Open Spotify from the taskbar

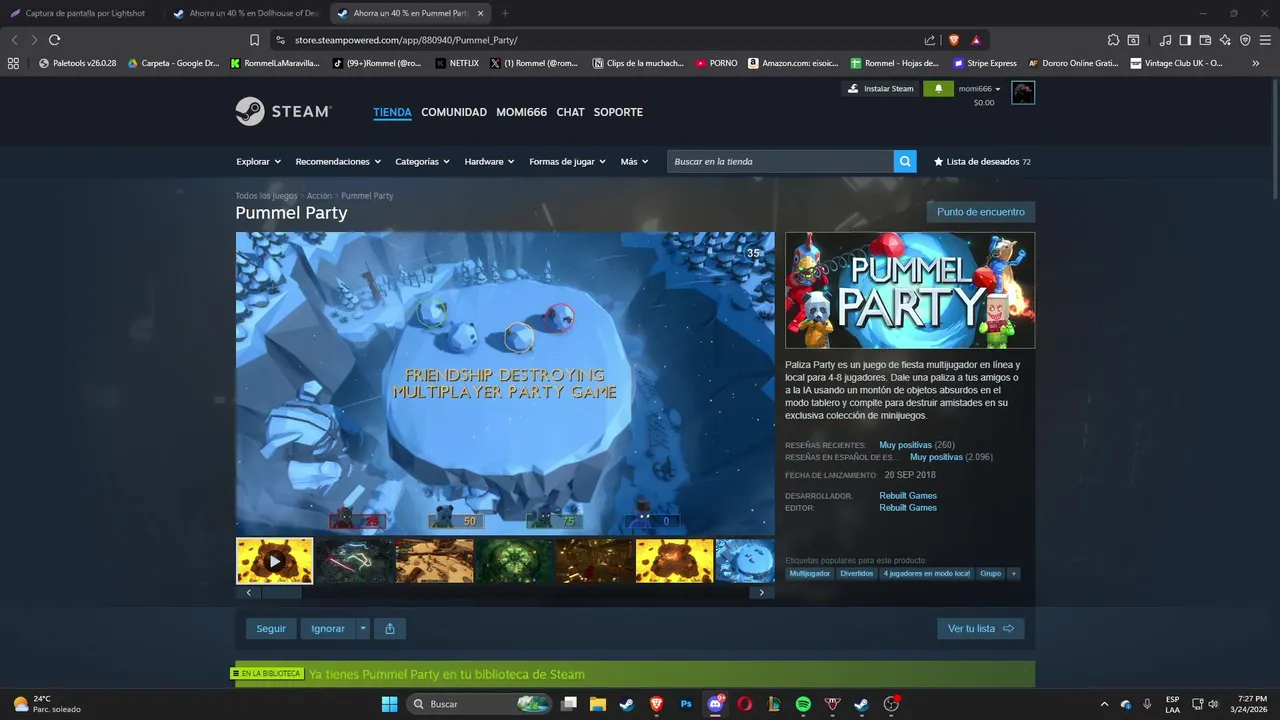click(x=803, y=704)
